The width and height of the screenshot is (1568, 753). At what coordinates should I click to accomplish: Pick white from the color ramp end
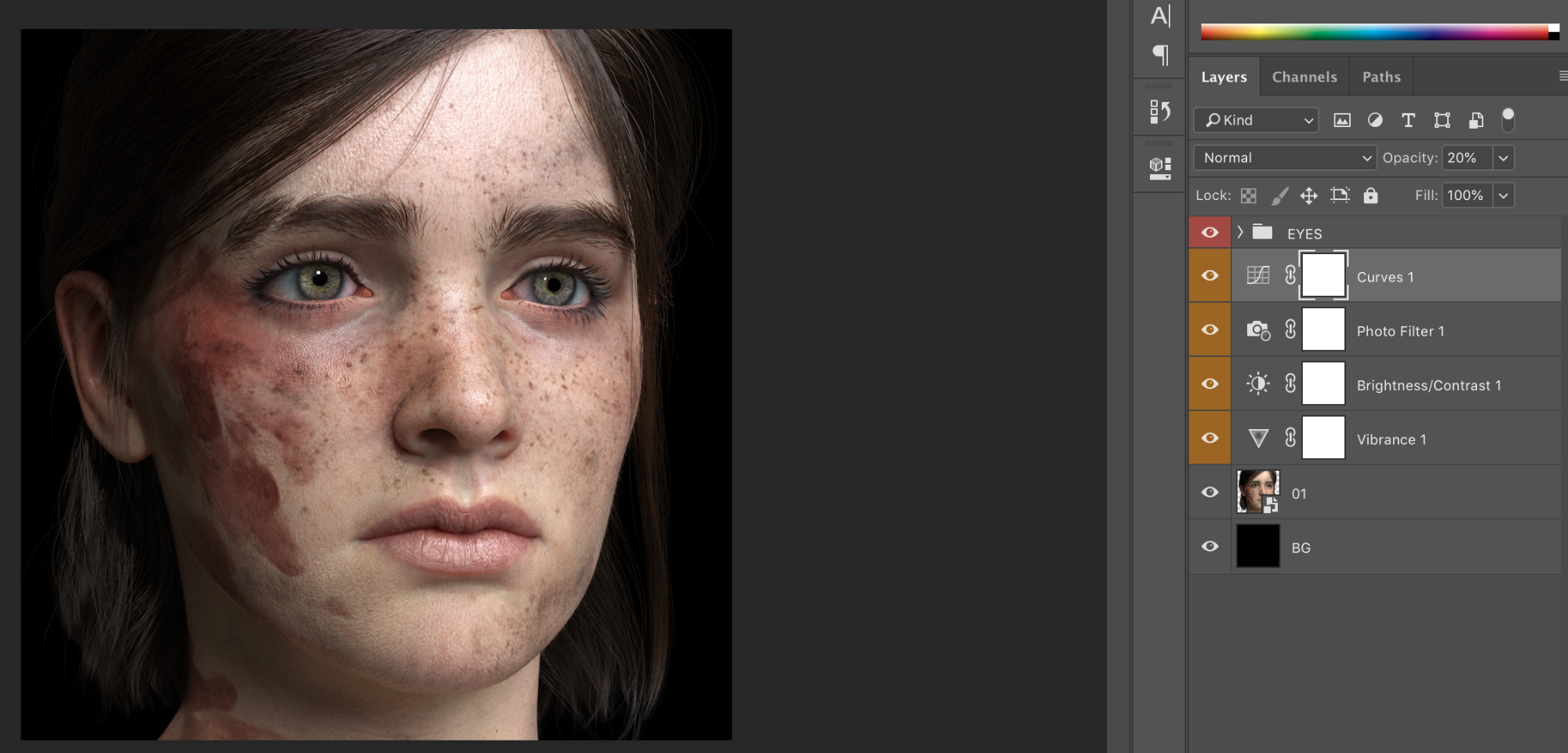(1554, 27)
